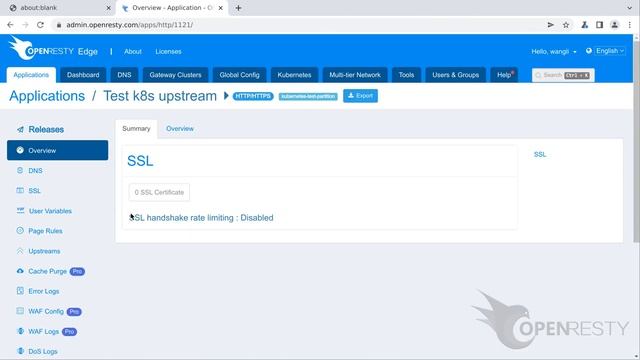The image size is (640, 360).
Task: Open the Global Config nav tab
Action: coord(240,75)
